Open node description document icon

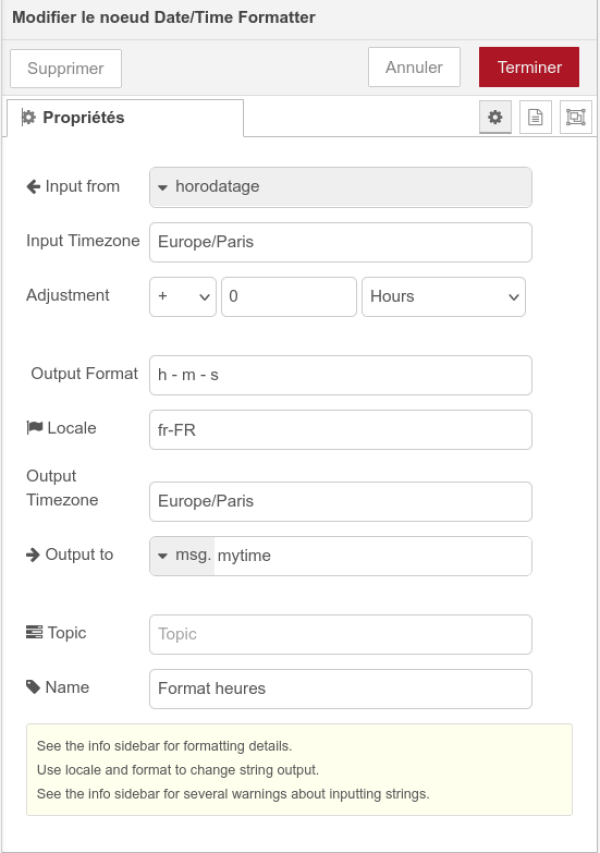coord(535,117)
